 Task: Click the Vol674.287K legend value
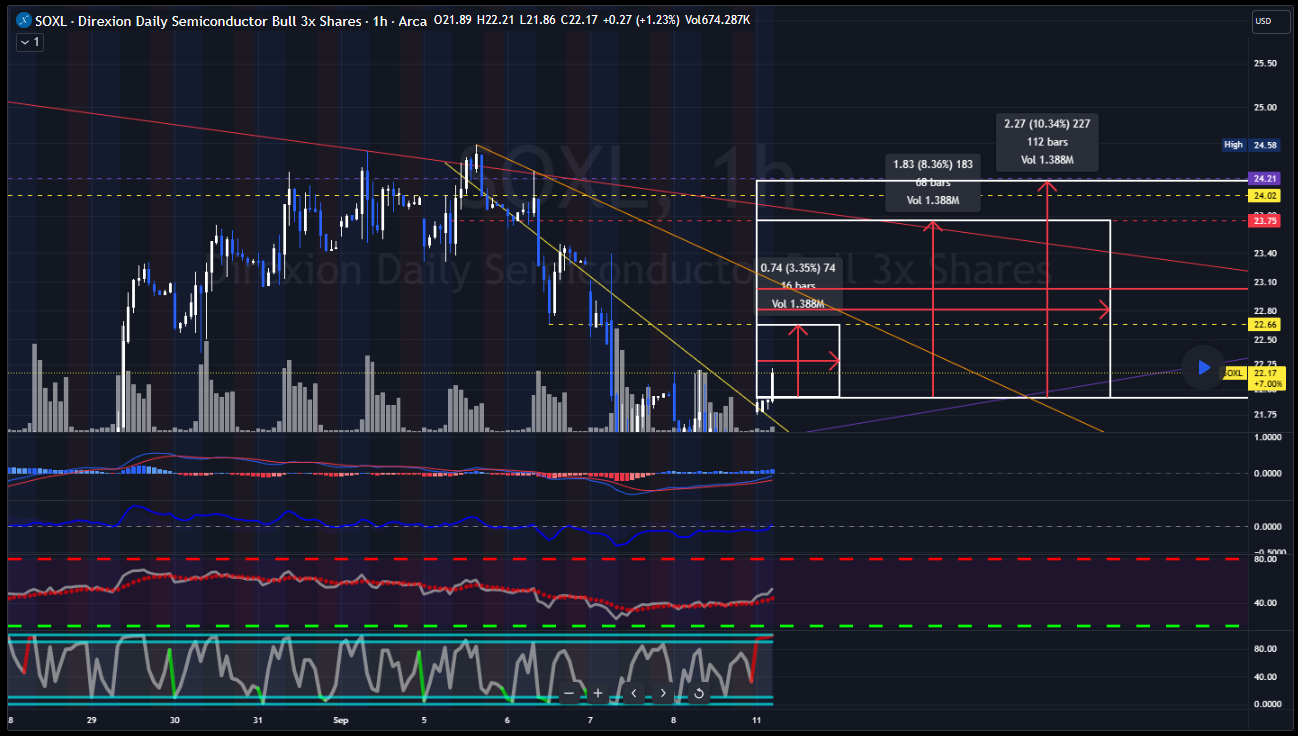click(716, 21)
